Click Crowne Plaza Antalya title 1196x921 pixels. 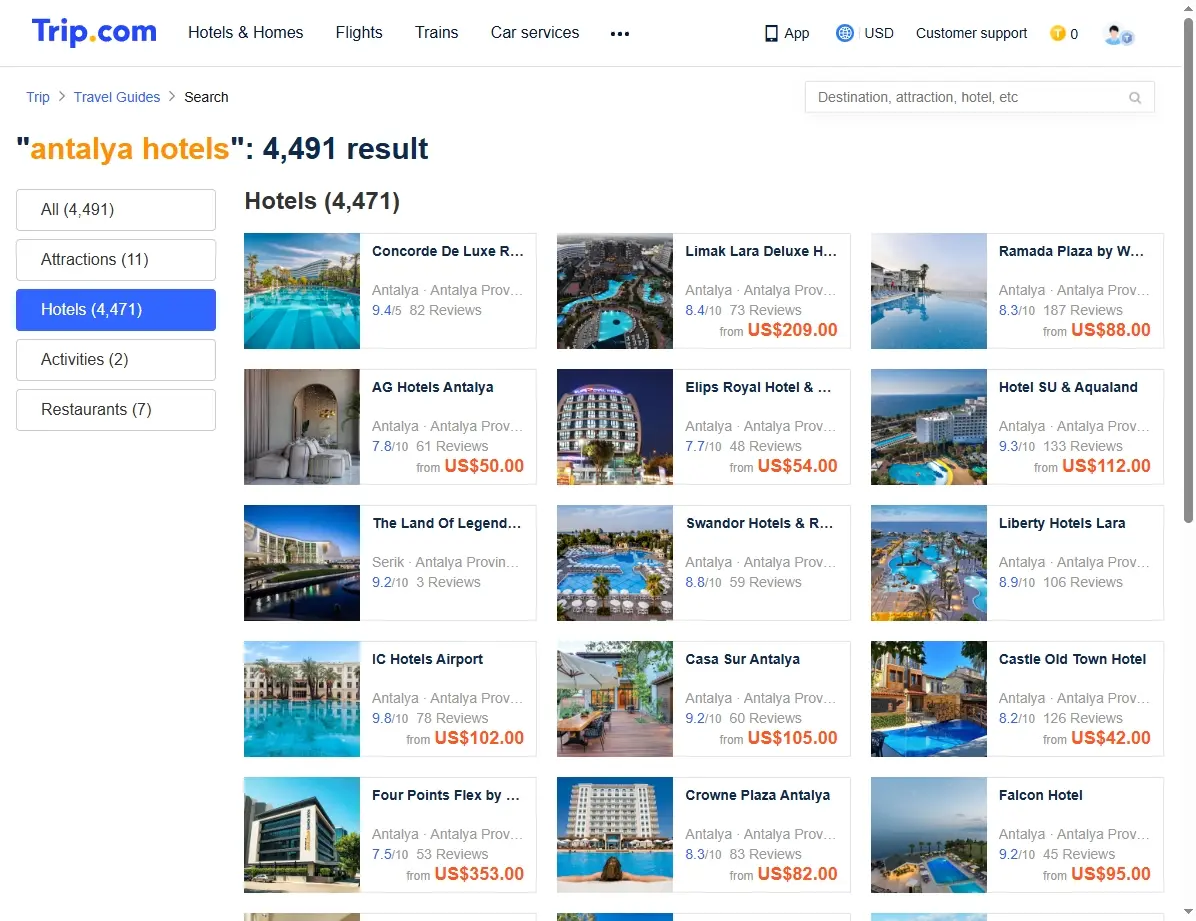[757, 794]
